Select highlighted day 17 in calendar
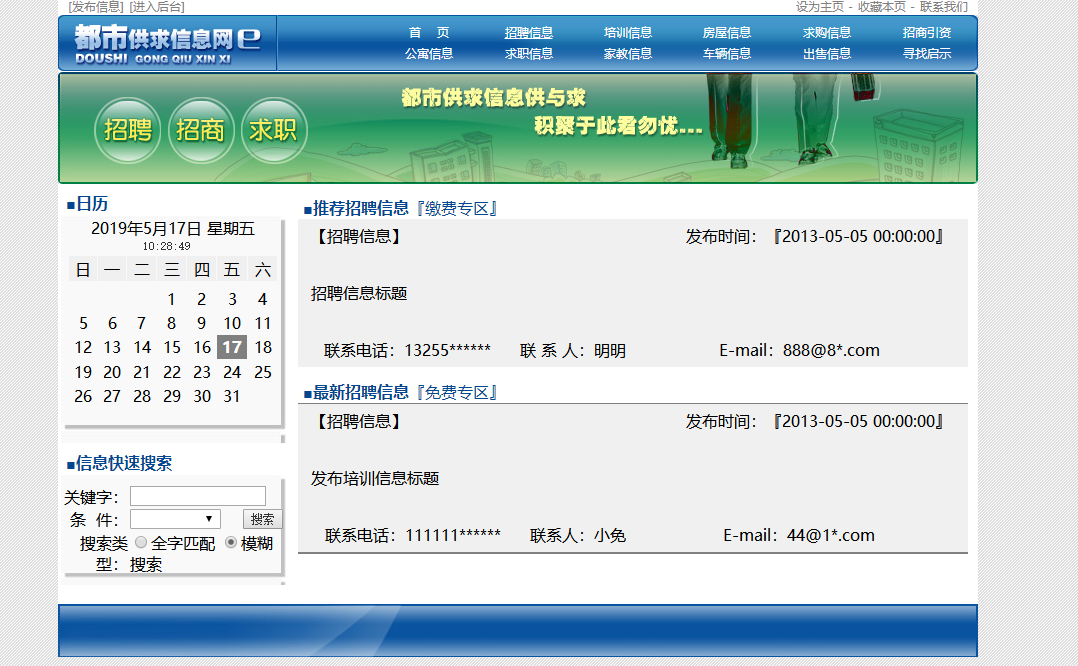The width and height of the screenshot is (1078, 666). (232, 347)
